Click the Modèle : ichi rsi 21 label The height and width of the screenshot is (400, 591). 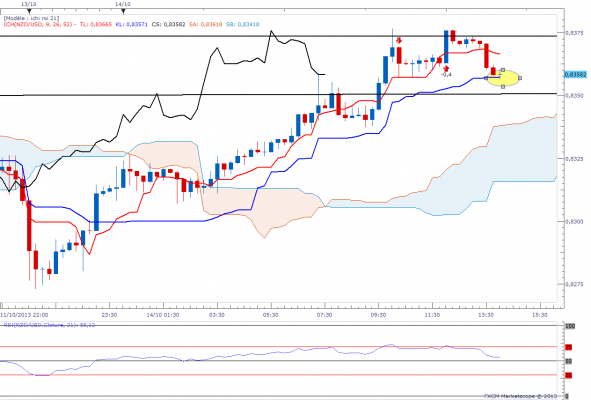coord(31,18)
